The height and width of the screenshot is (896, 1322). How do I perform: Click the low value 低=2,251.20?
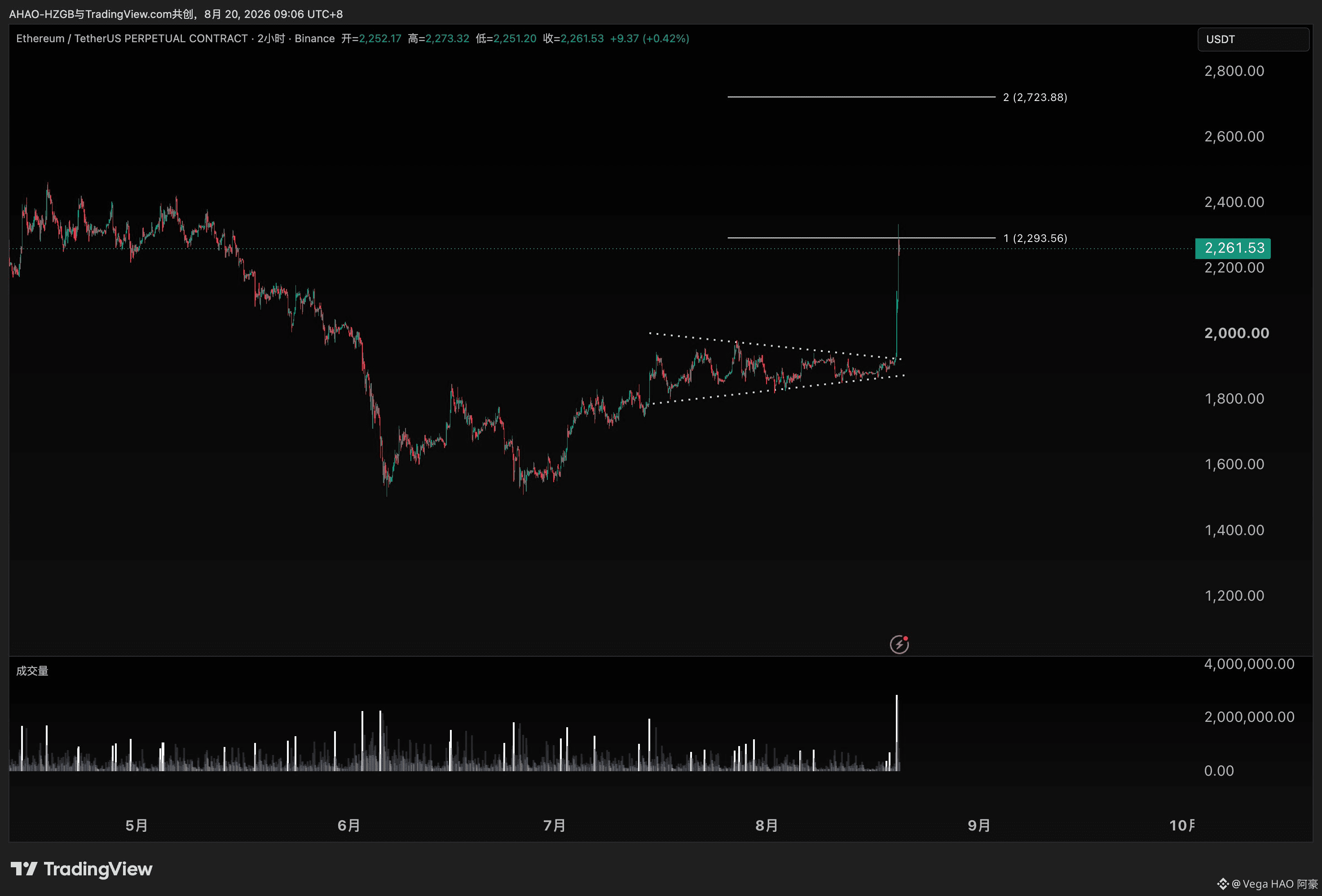point(506,39)
